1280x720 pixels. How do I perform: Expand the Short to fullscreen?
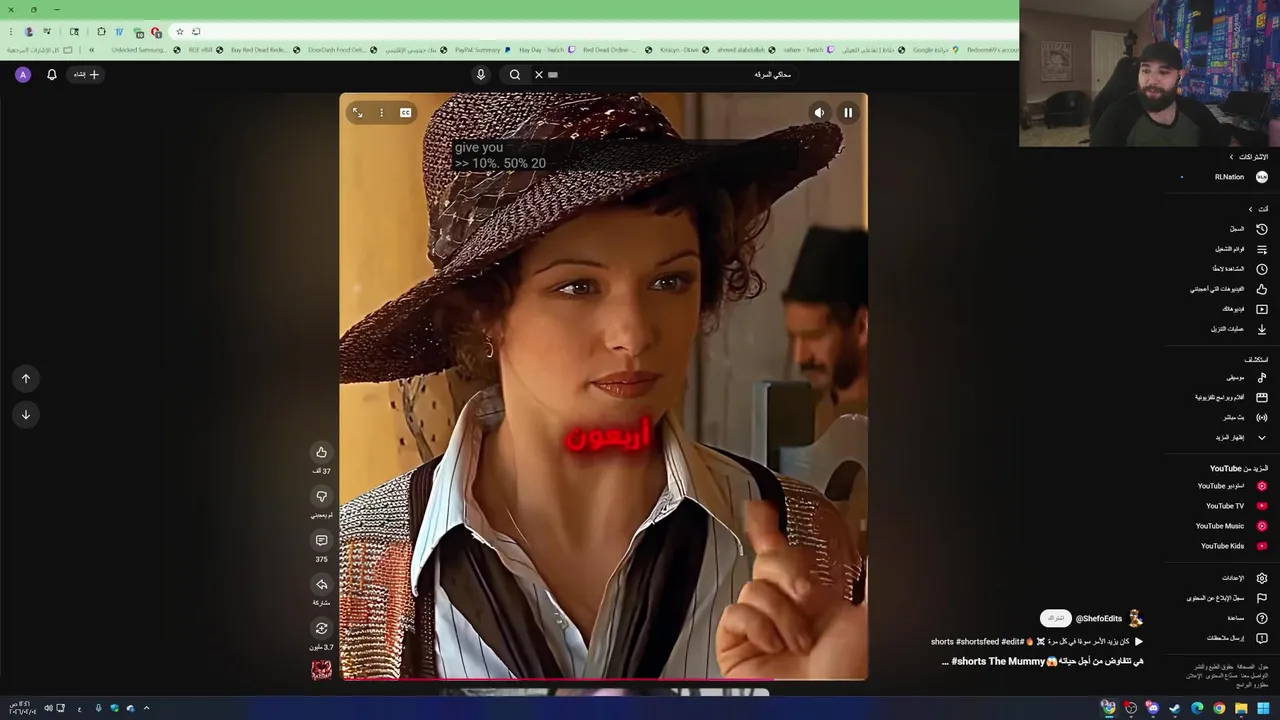pyautogui.click(x=357, y=113)
